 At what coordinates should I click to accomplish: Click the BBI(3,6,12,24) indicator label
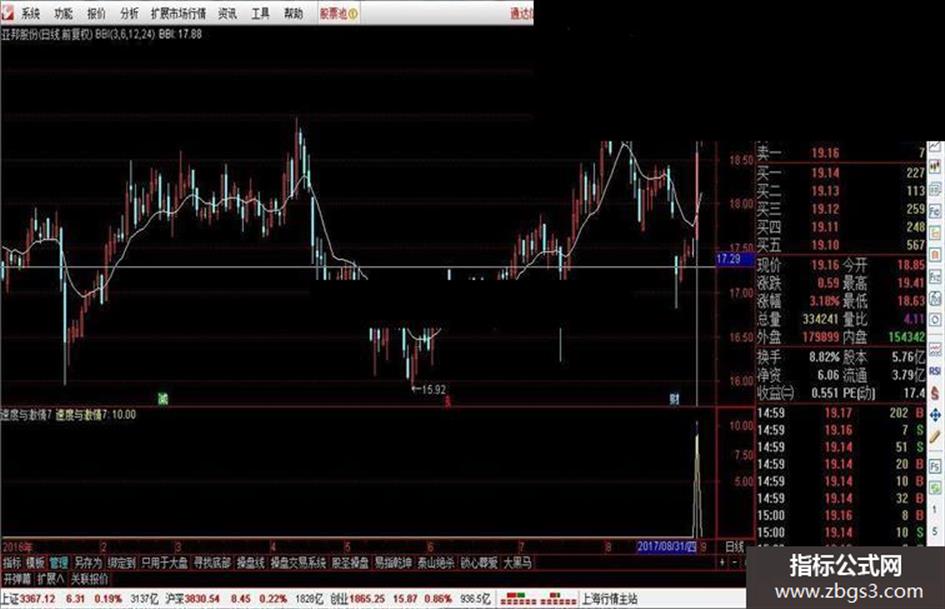click(x=125, y=34)
